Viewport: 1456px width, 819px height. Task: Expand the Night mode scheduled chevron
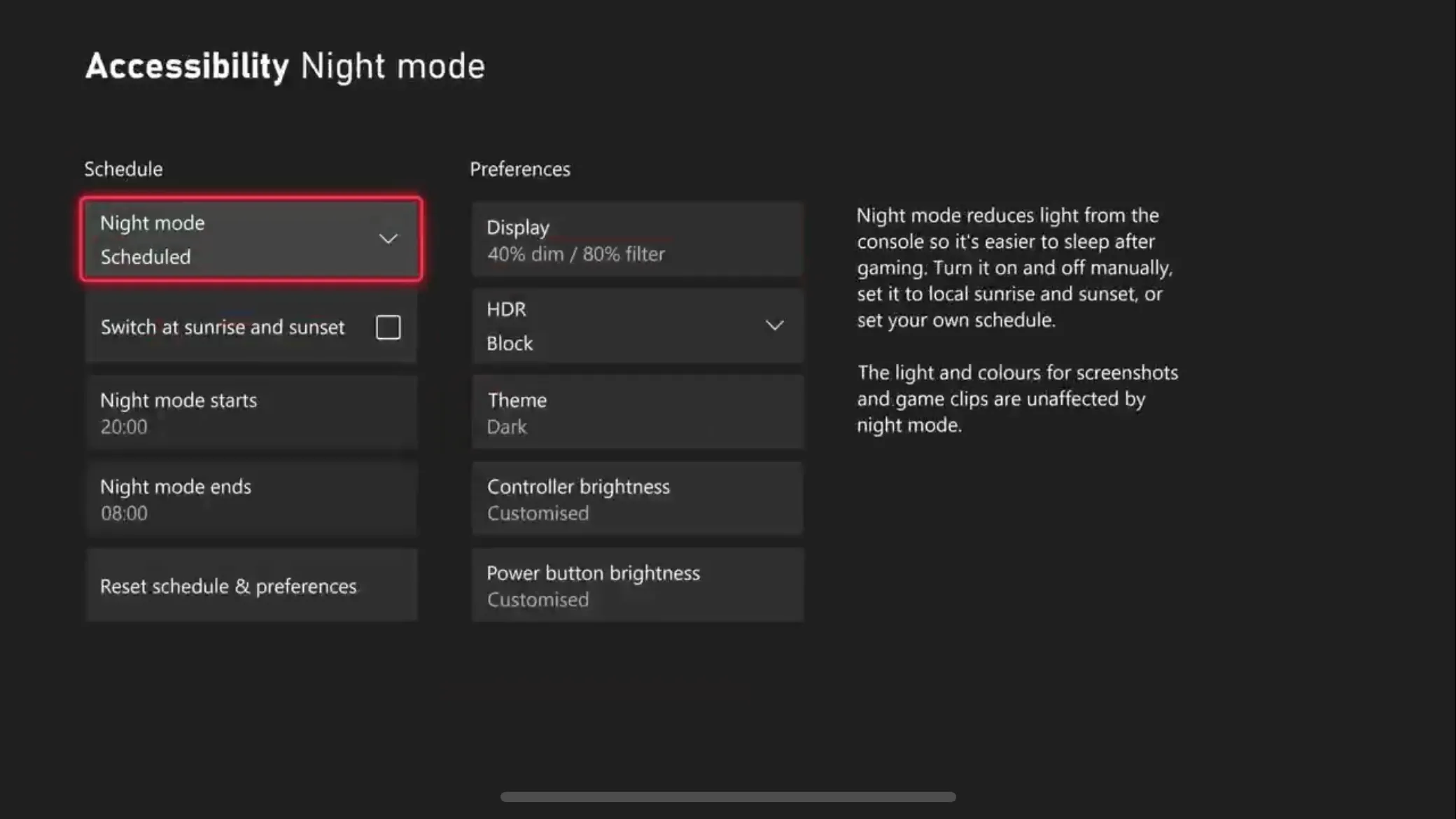click(389, 239)
